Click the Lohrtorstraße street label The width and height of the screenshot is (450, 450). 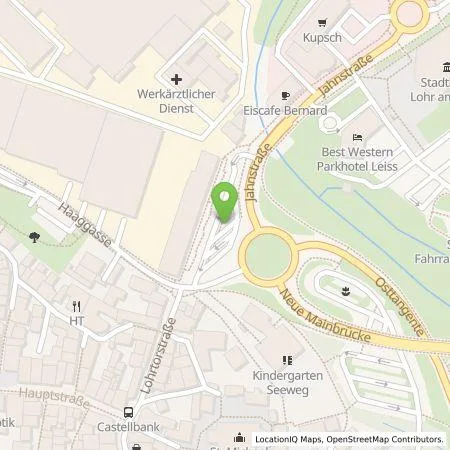[x=159, y=355]
